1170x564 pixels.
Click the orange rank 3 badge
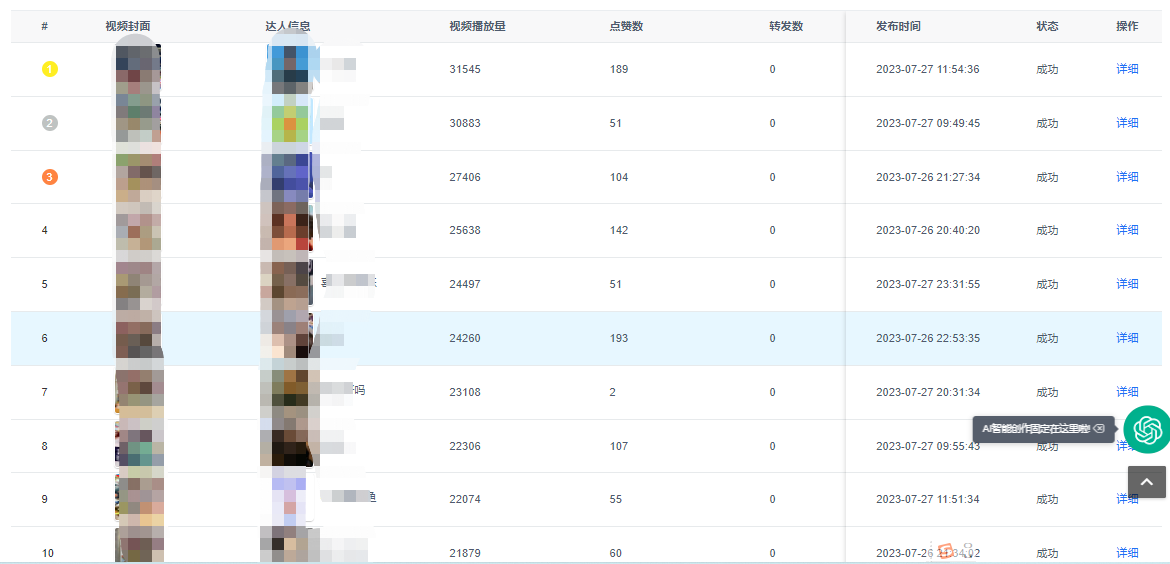[50, 177]
